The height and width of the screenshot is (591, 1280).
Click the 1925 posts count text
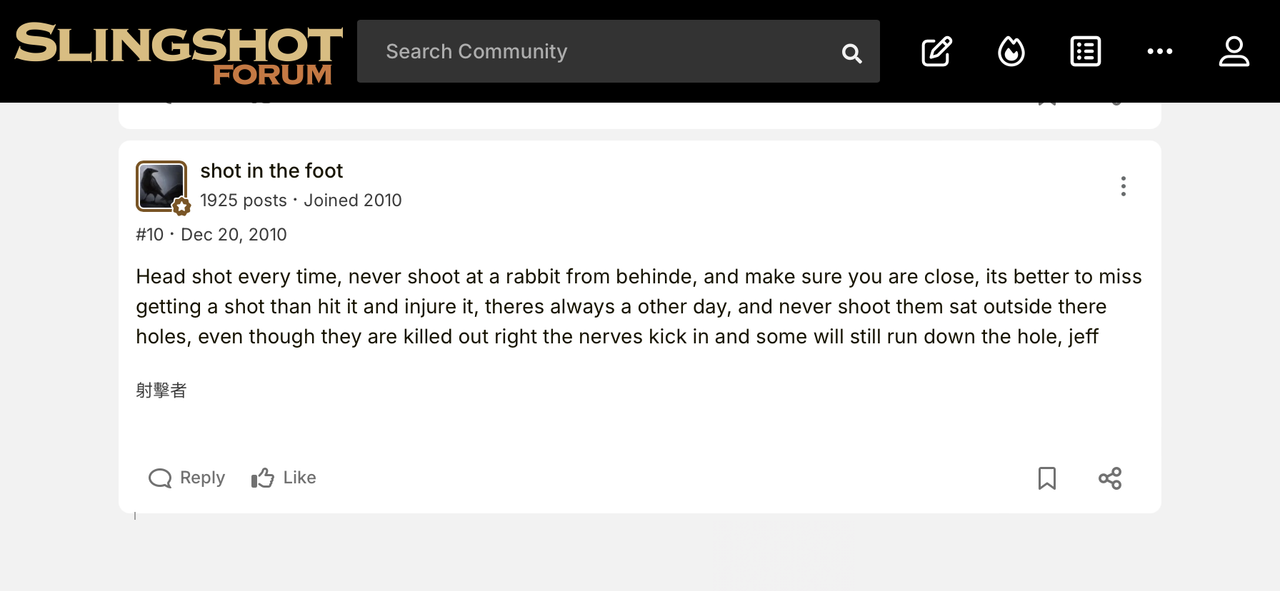click(243, 200)
